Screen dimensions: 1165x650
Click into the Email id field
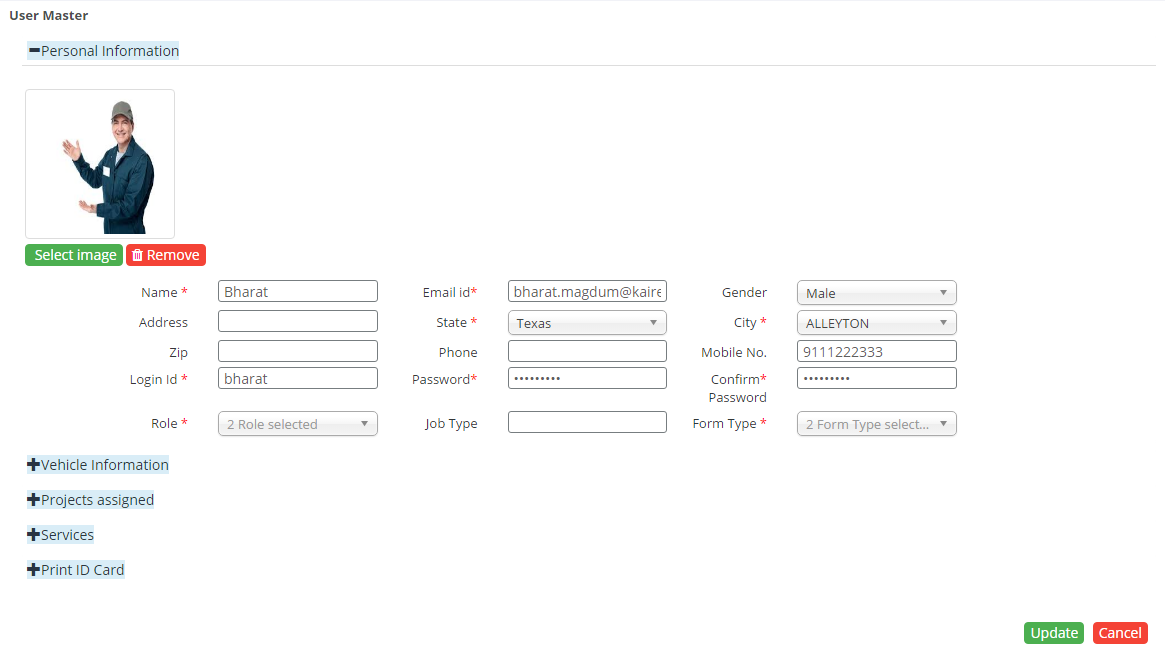587,292
